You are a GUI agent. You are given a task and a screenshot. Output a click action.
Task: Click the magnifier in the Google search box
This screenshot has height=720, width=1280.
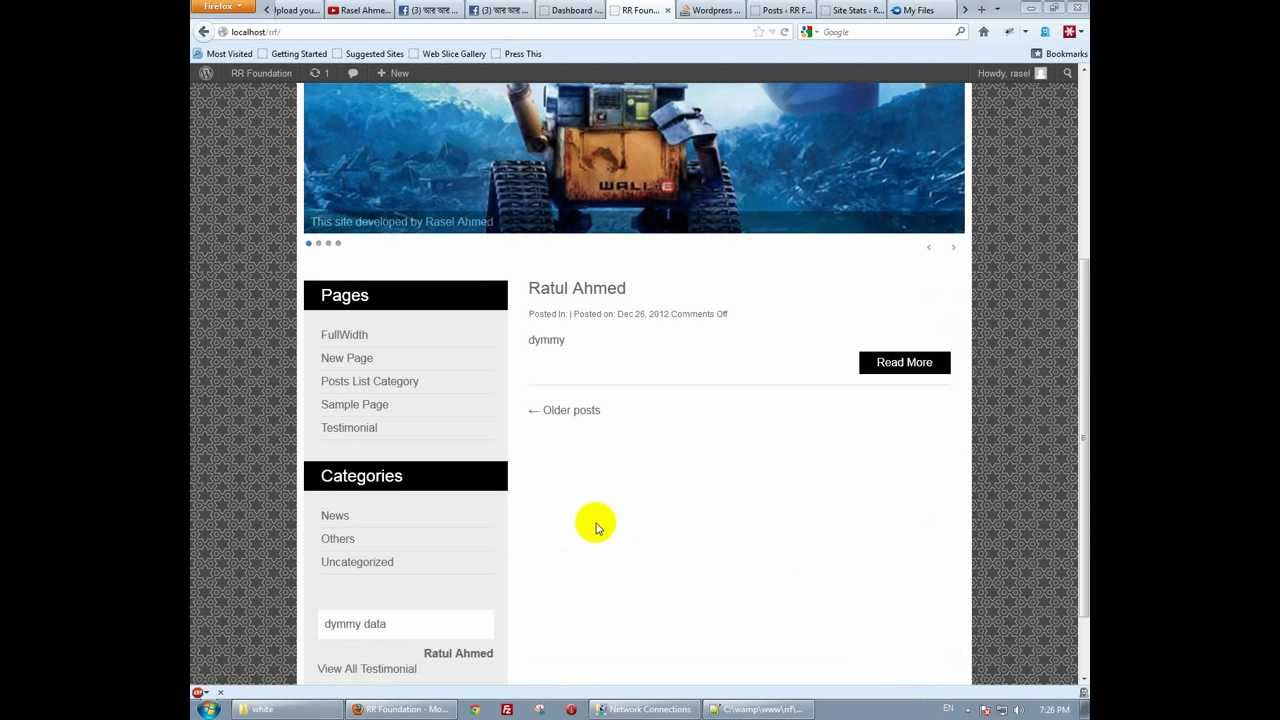[x=960, y=32]
